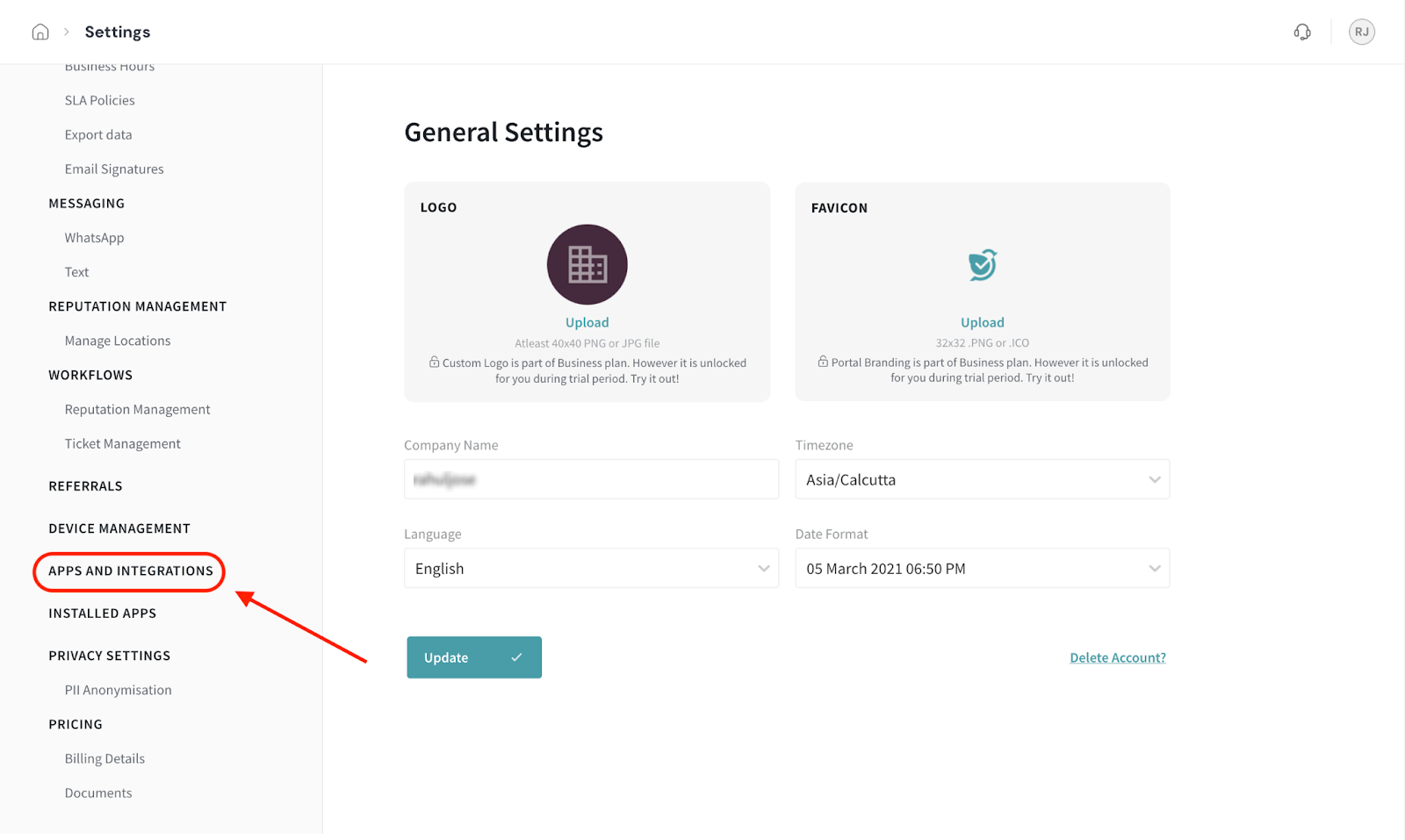This screenshot has width=1405, height=840.
Task: Click the favicon shield image
Action: 982,264
